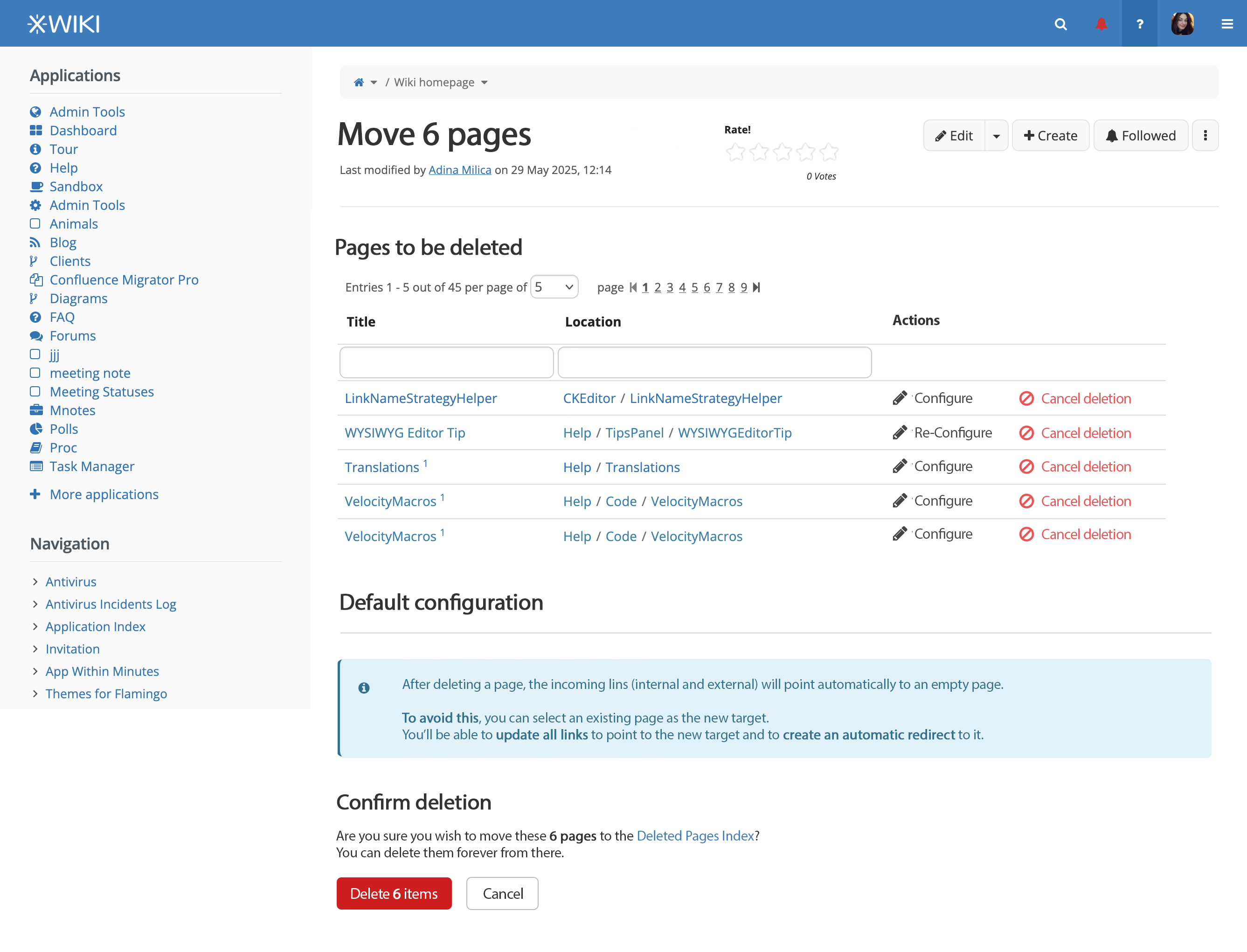
Task: Open the Deleted Pages Index link
Action: point(695,836)
